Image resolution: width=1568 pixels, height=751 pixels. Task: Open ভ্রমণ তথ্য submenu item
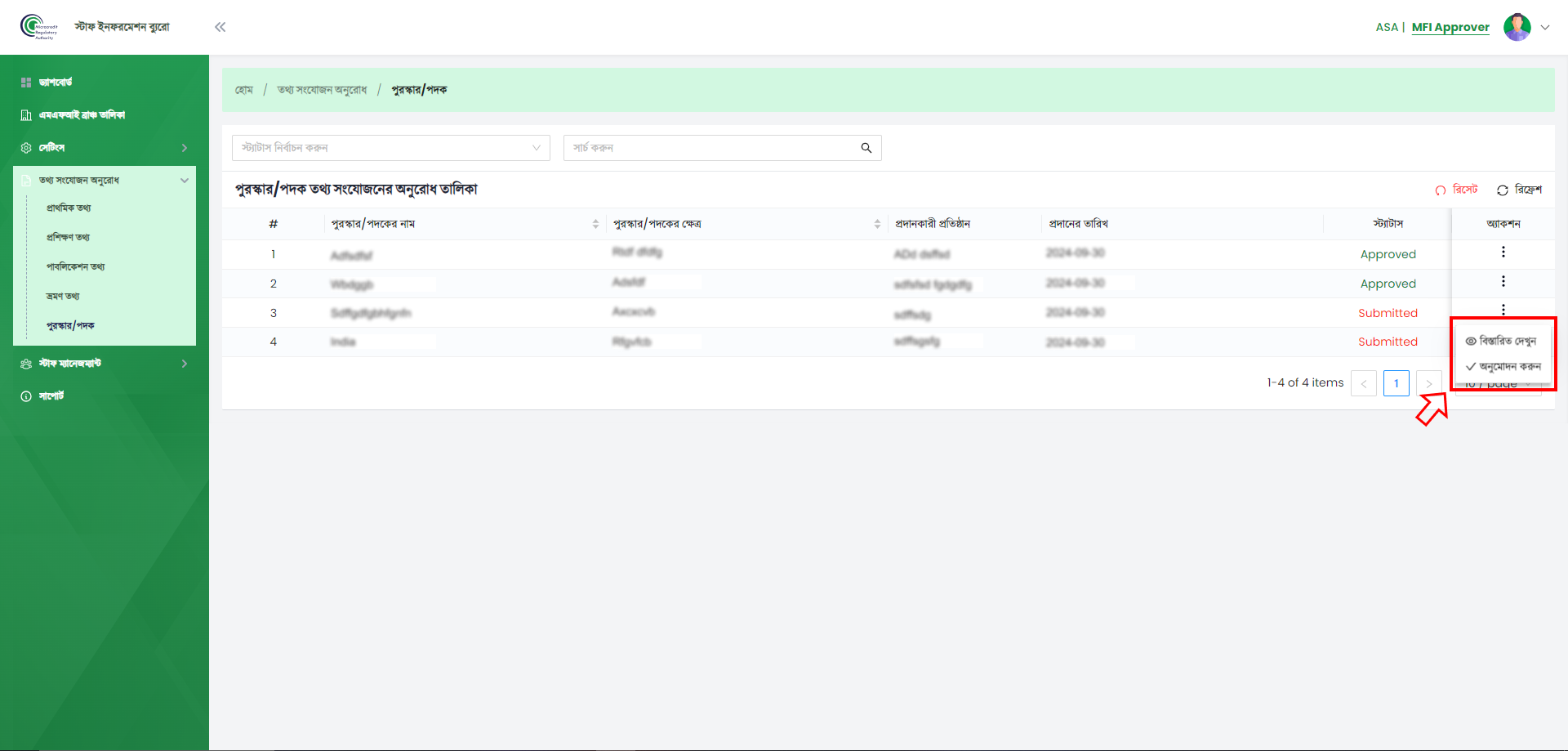coord(63,297)
